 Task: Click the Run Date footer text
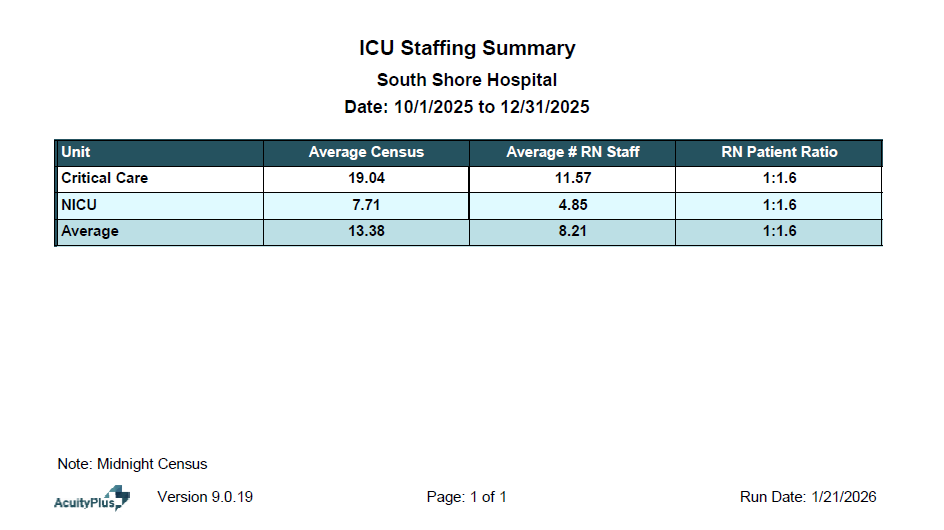pos(808,497)
